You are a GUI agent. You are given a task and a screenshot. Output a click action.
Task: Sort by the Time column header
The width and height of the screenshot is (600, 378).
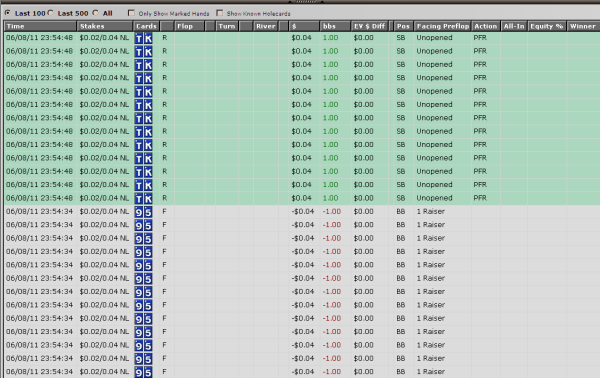[x=40, y=26]
